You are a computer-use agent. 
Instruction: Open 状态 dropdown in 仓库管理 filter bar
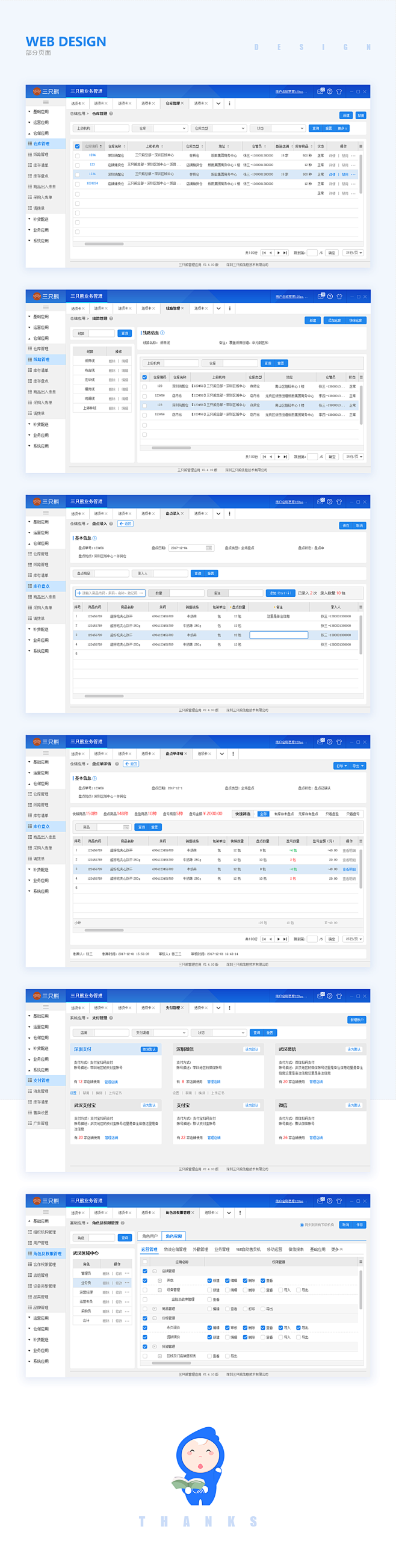coord(288,128)
